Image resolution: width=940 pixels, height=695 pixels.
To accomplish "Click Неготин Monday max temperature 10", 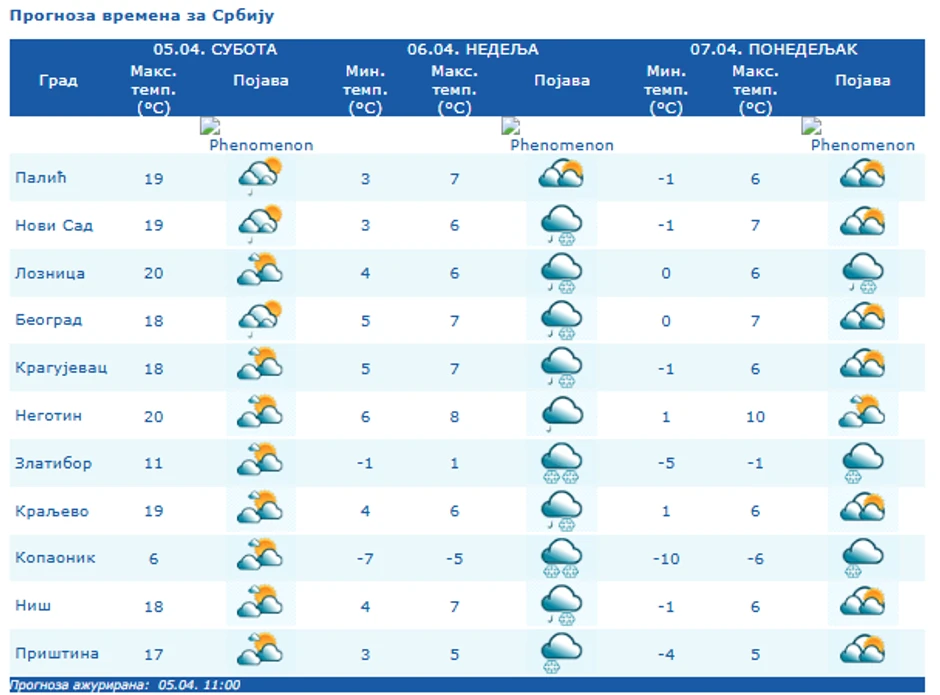I will point(755,416).
